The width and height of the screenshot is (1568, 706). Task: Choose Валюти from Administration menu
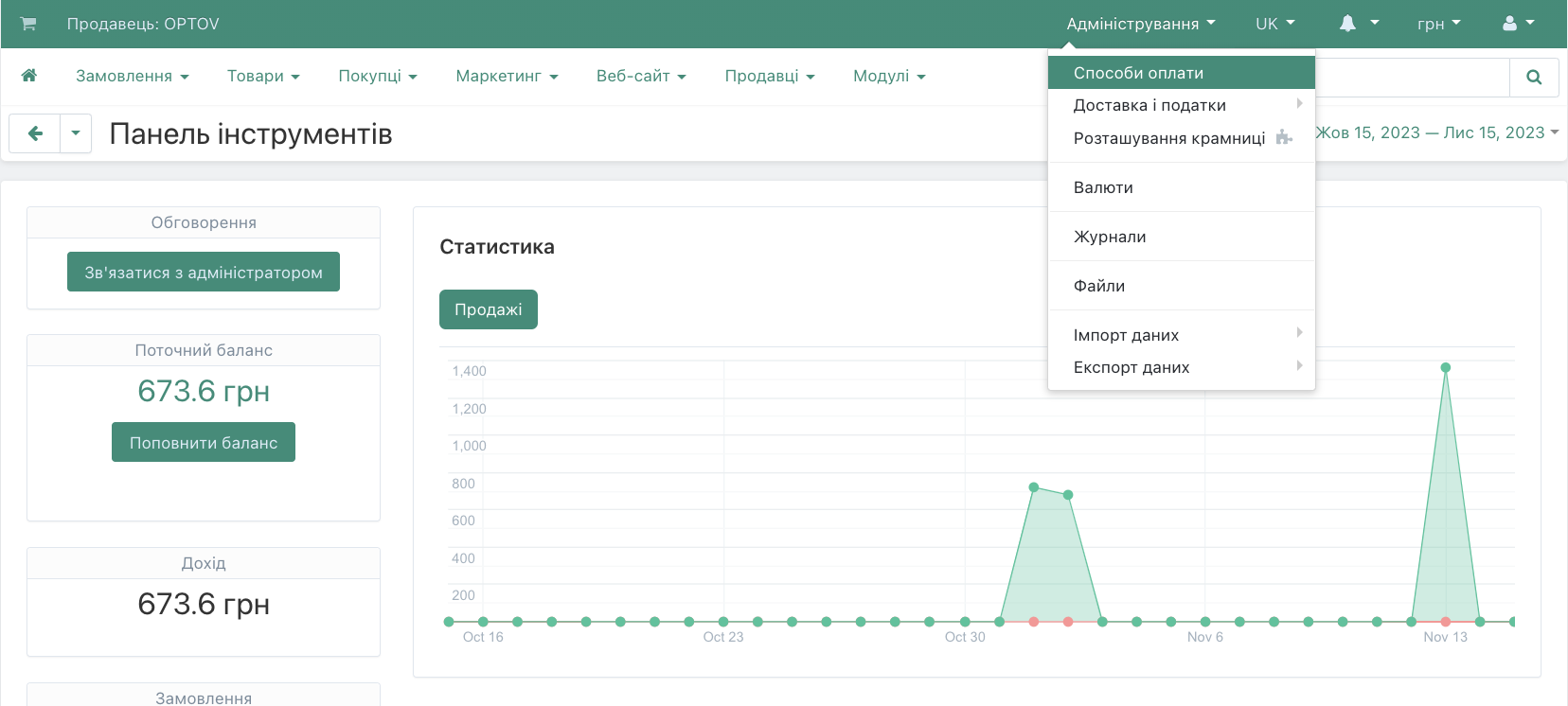pyautogui.click(x=1103, y=187)
